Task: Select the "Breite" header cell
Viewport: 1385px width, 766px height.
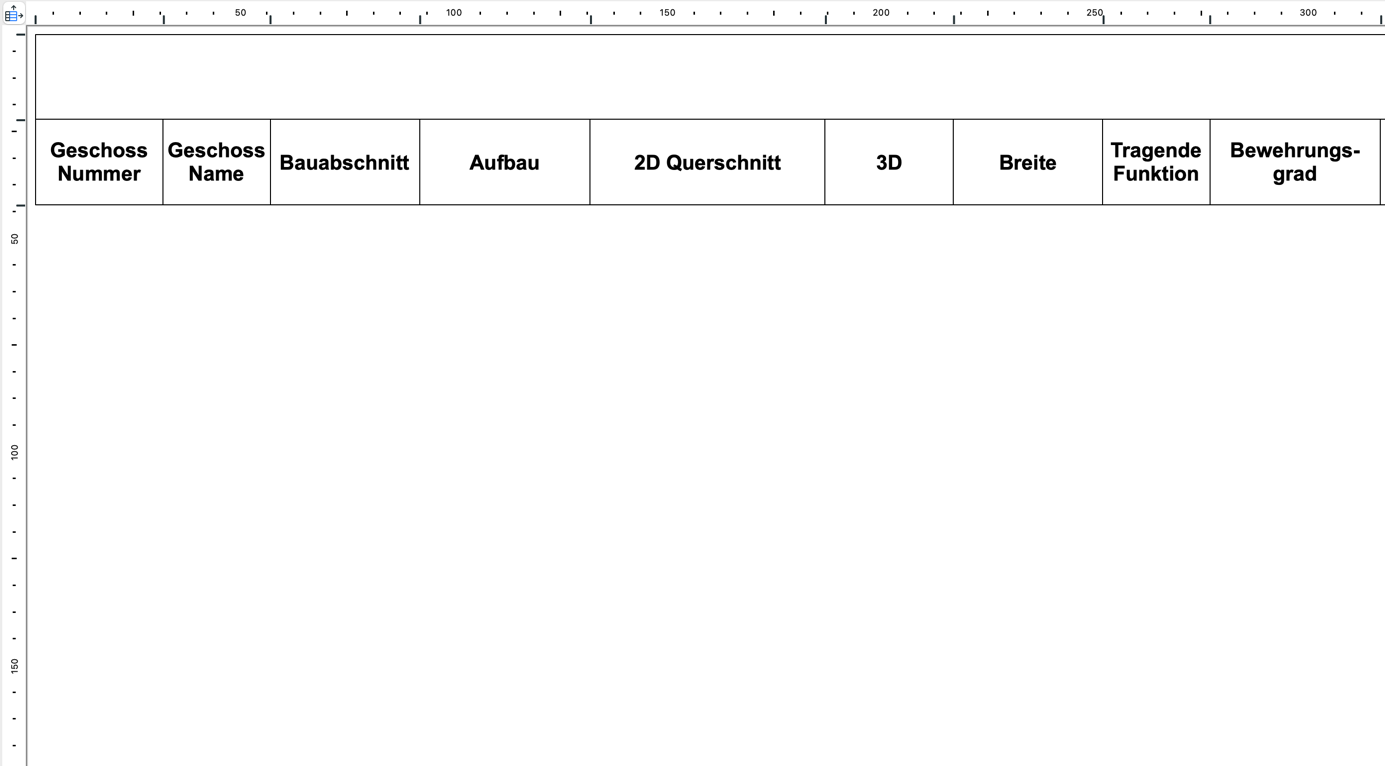Action: pyautogui.click(x=1028, y=162)
